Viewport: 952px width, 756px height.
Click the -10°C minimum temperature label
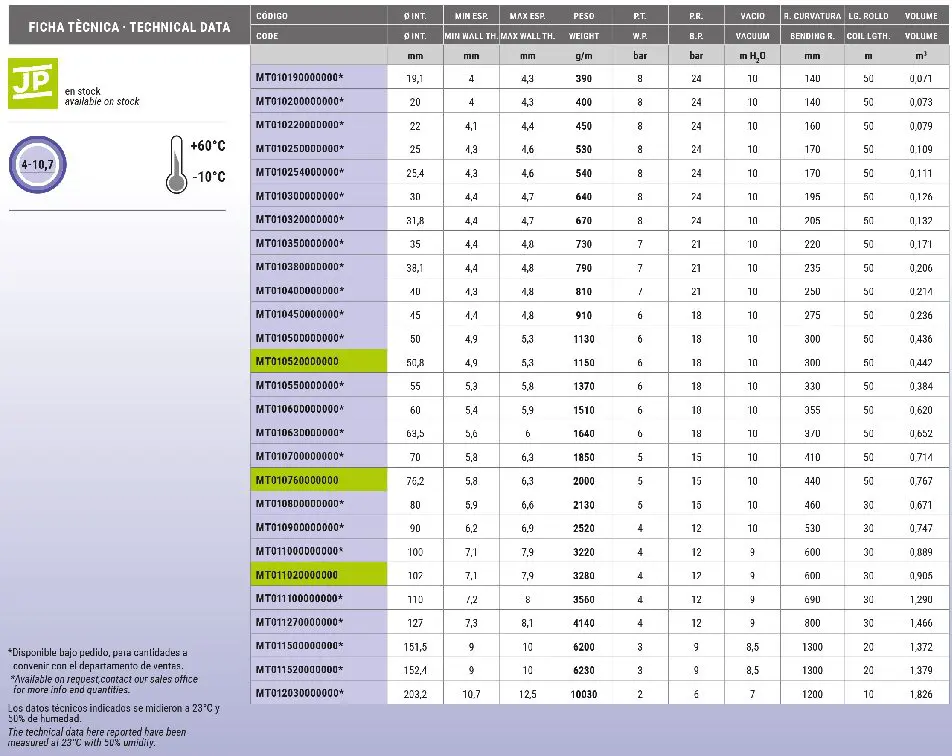(208, 177)
